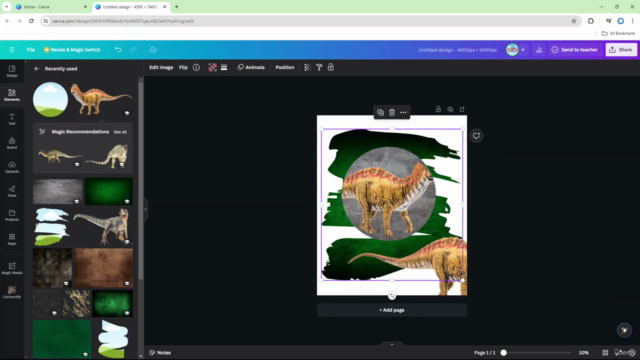Duplicate the page icon above canvas
The width and height of the screenshot is (640, 360).
450,109
